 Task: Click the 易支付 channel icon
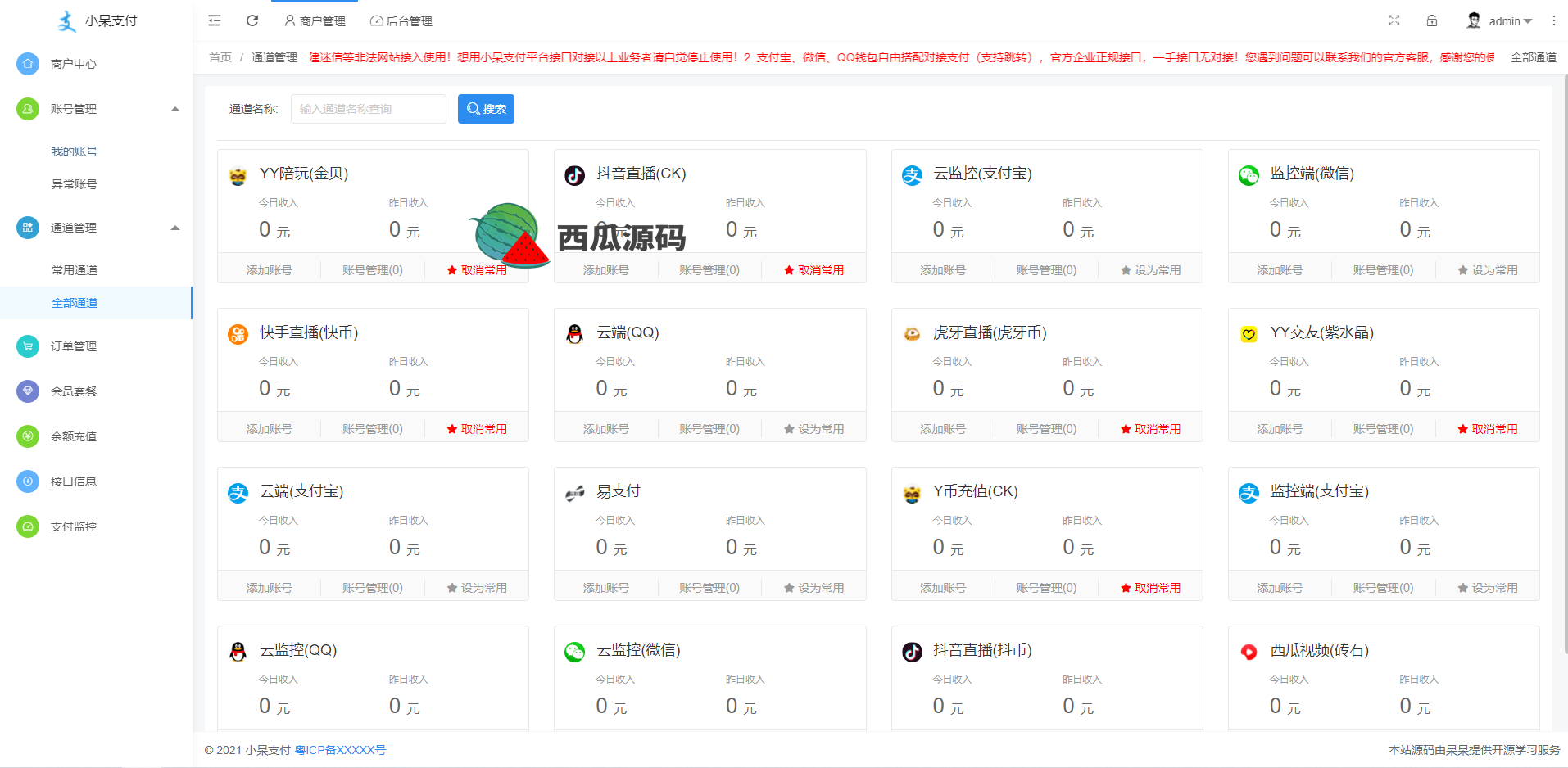pyautogui.click(x=575, y=493)
